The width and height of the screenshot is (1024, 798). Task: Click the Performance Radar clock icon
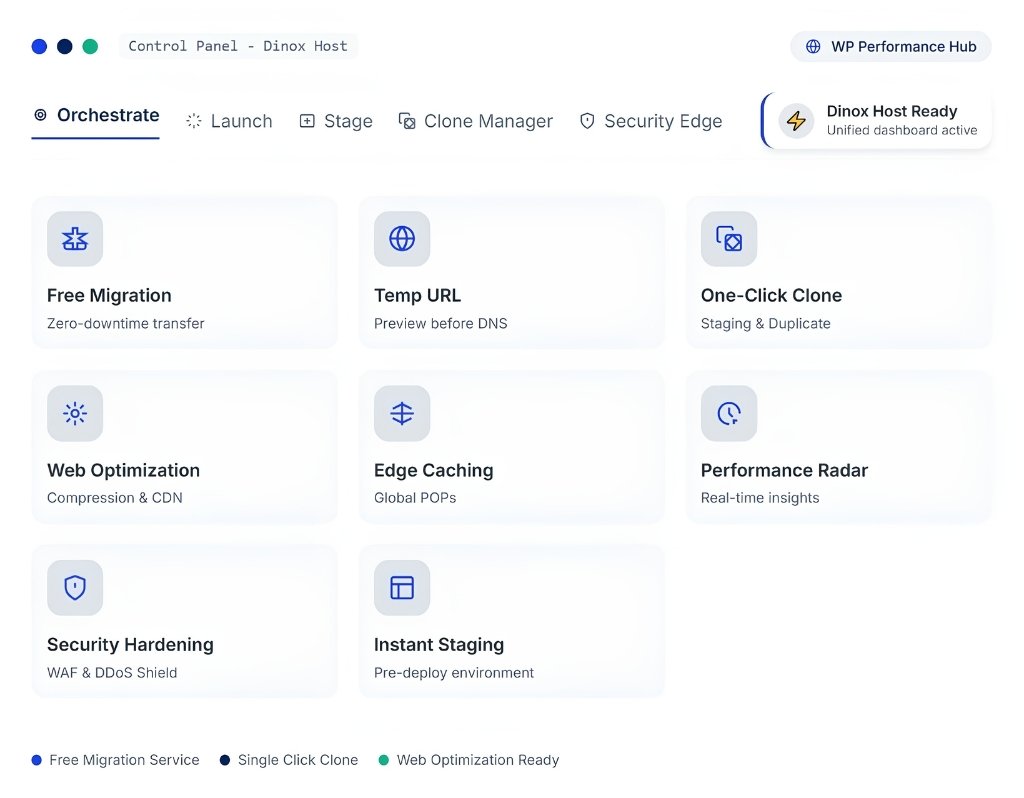(x=729, y=413)
